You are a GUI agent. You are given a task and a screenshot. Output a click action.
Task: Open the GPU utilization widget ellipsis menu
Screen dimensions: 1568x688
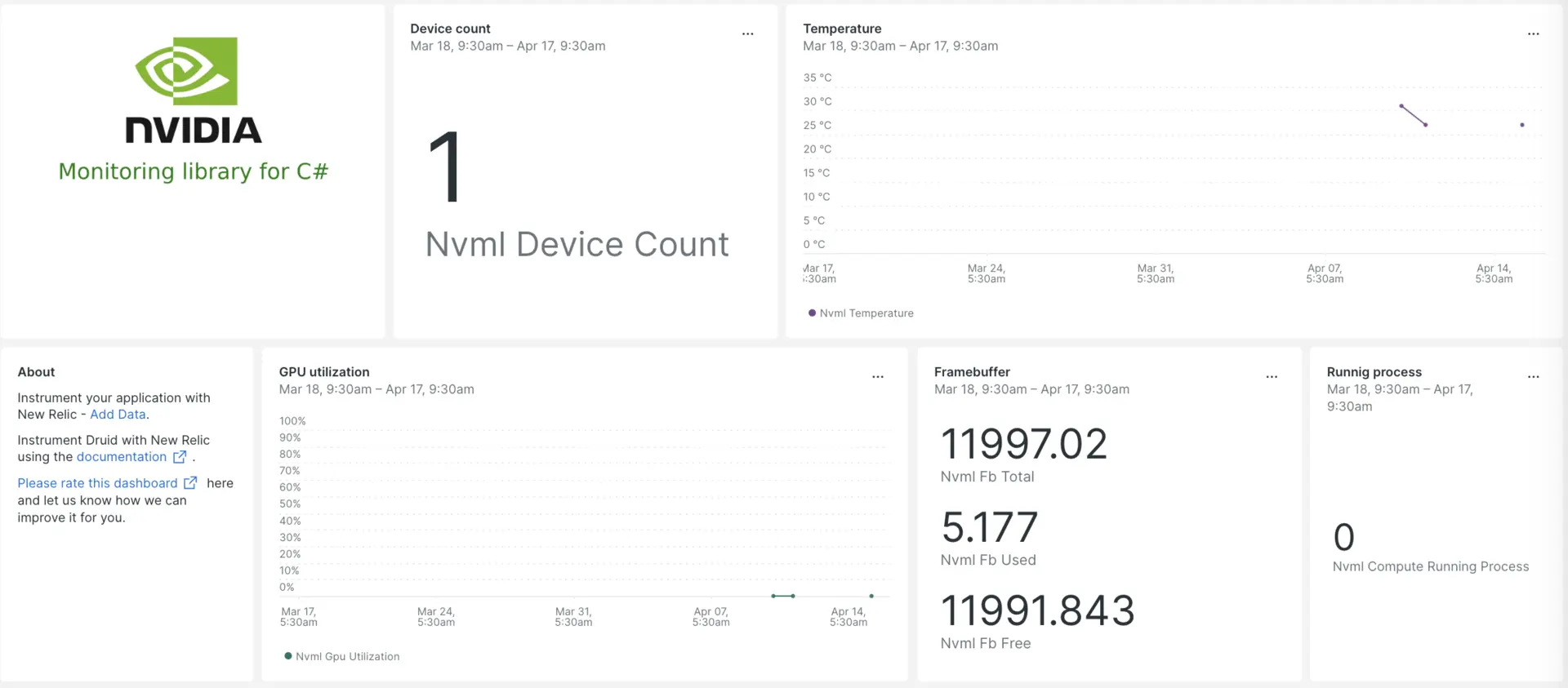tap(877, 377)
